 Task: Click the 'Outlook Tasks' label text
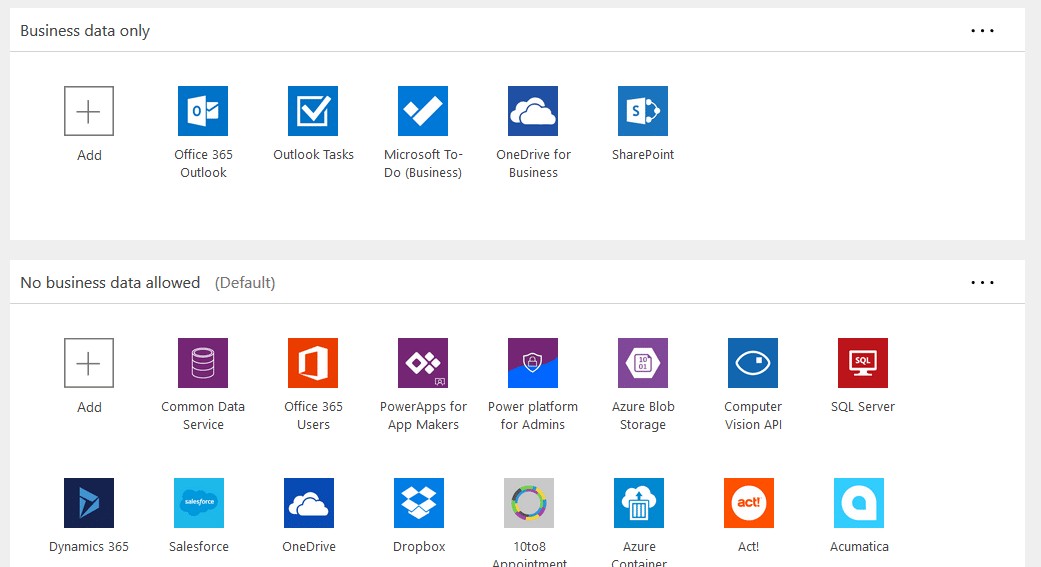point(313,155)
